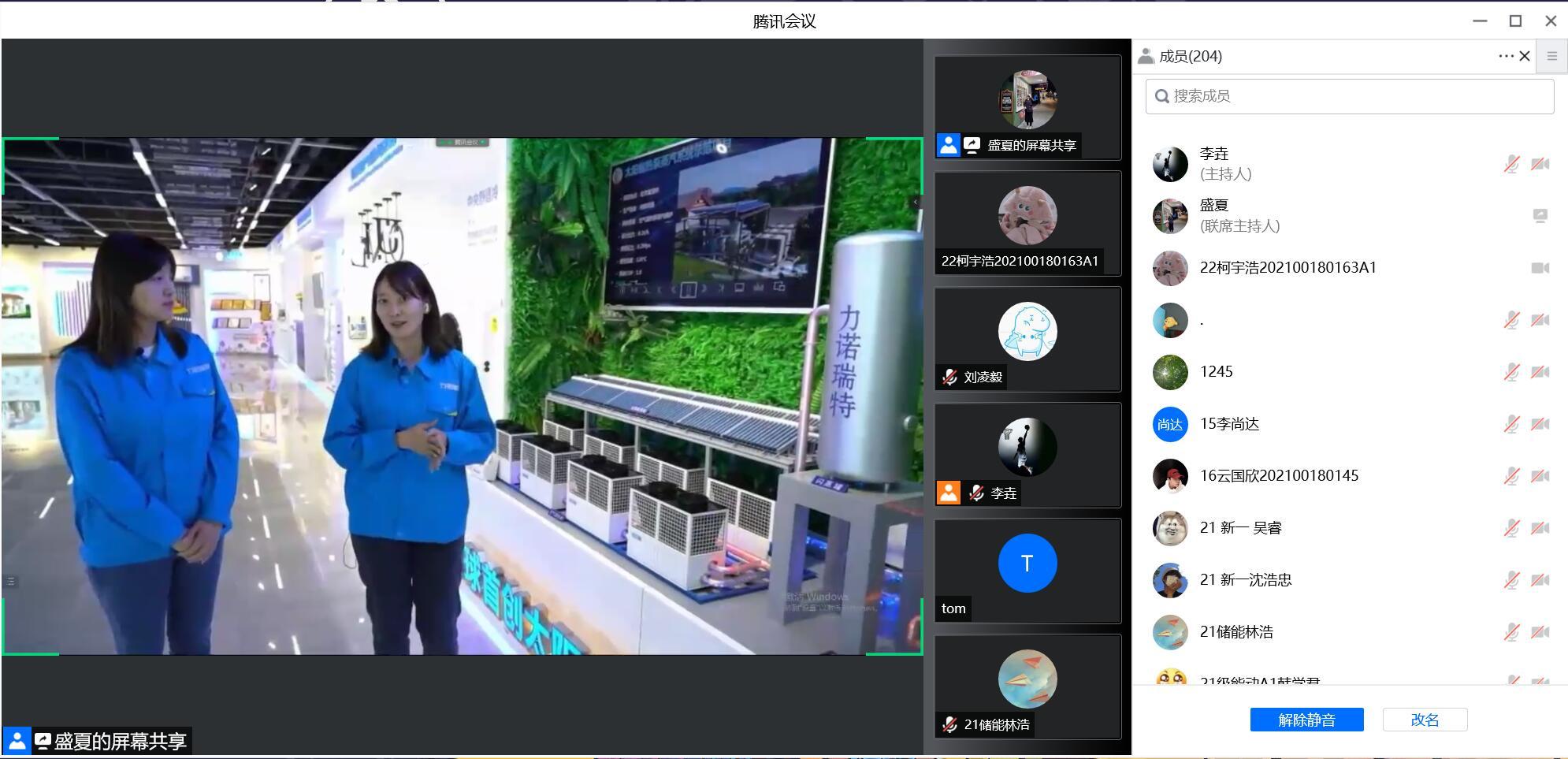Click muted mic icon on 刘凌毅 tile
The image size is (1568, 759).
pyautogui.click(x=949, y=377)
